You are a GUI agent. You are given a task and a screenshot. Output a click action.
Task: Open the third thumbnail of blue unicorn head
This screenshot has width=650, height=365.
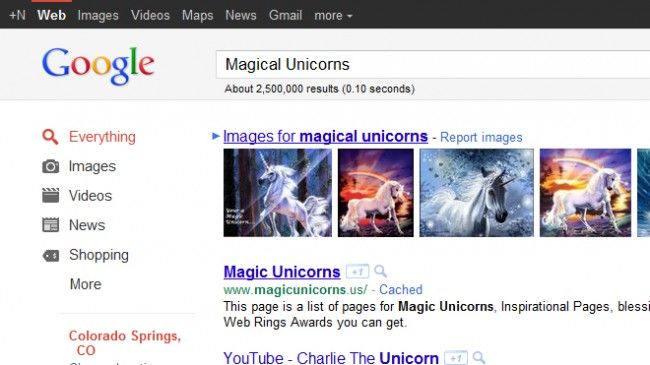click(x=476, y=193)
